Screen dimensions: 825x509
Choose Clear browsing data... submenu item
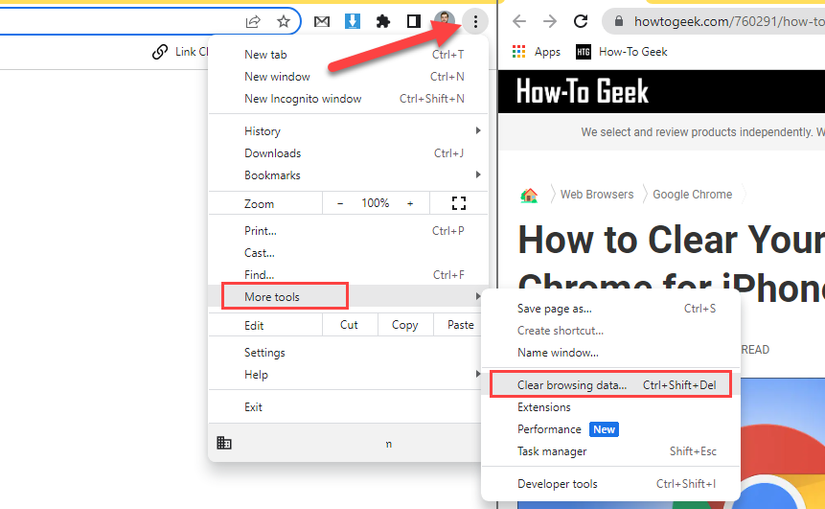click(611, 385)
